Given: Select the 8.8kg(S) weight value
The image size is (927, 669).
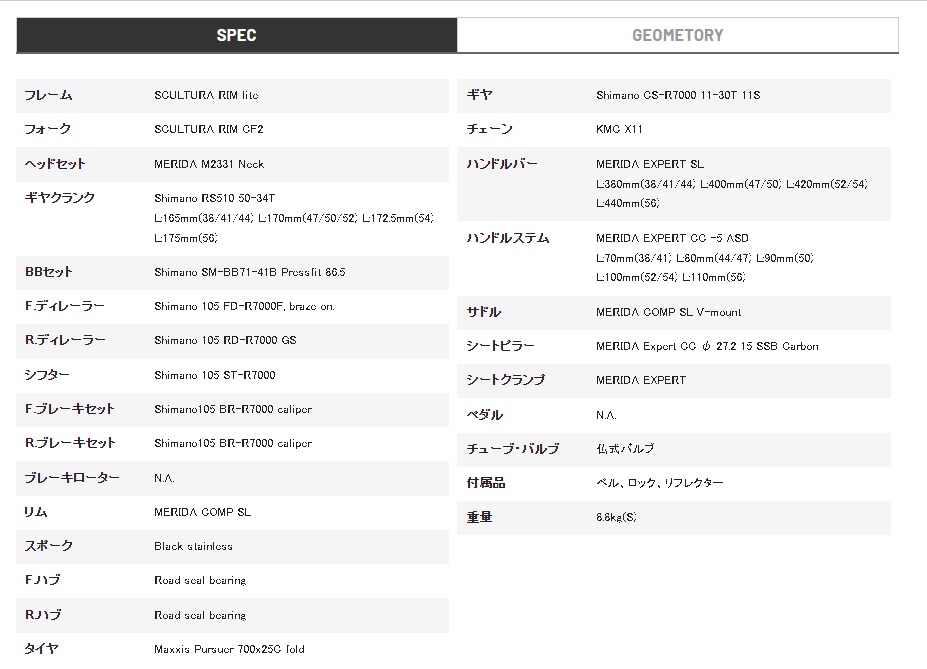Looking at the screenshot, I should pos(616,517).
